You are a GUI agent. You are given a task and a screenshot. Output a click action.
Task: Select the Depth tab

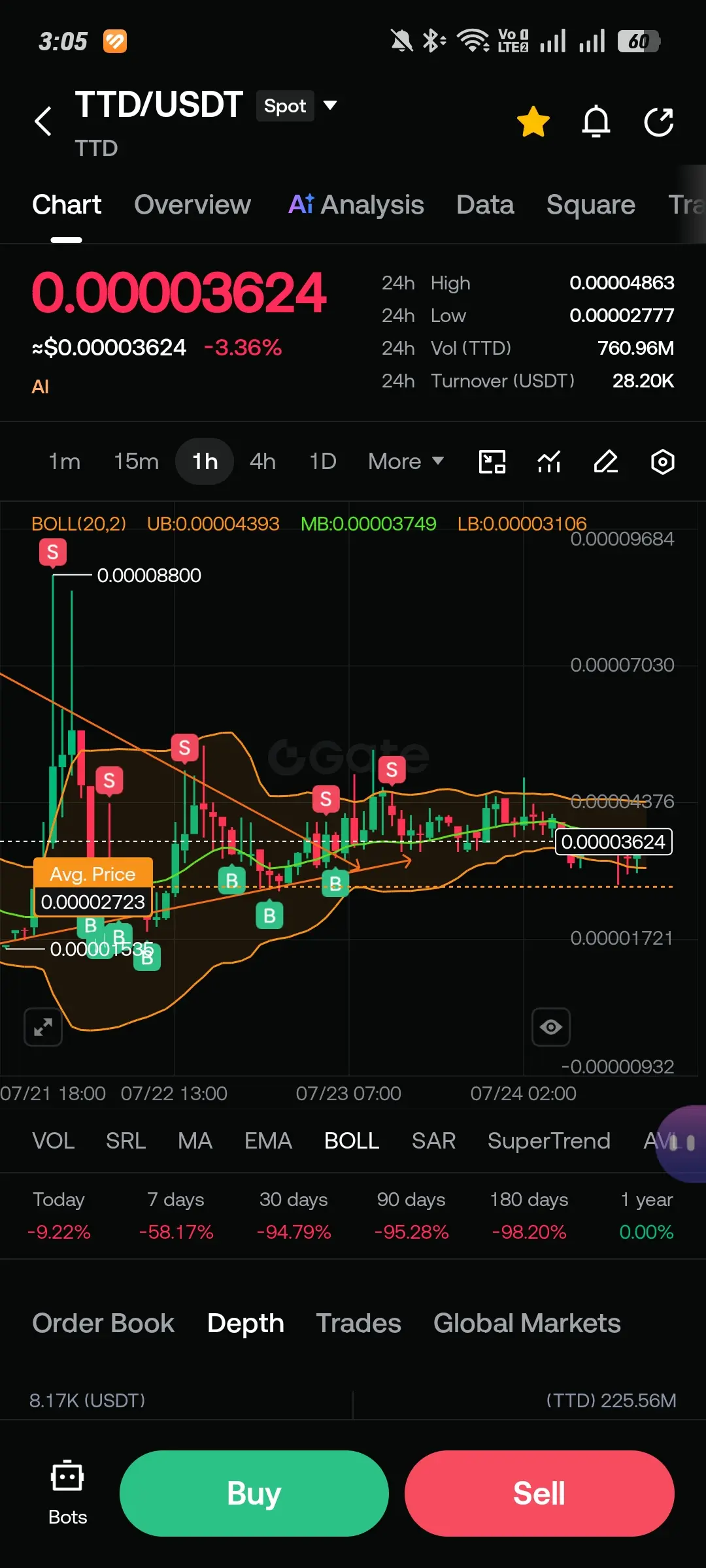coord(245,1323)
